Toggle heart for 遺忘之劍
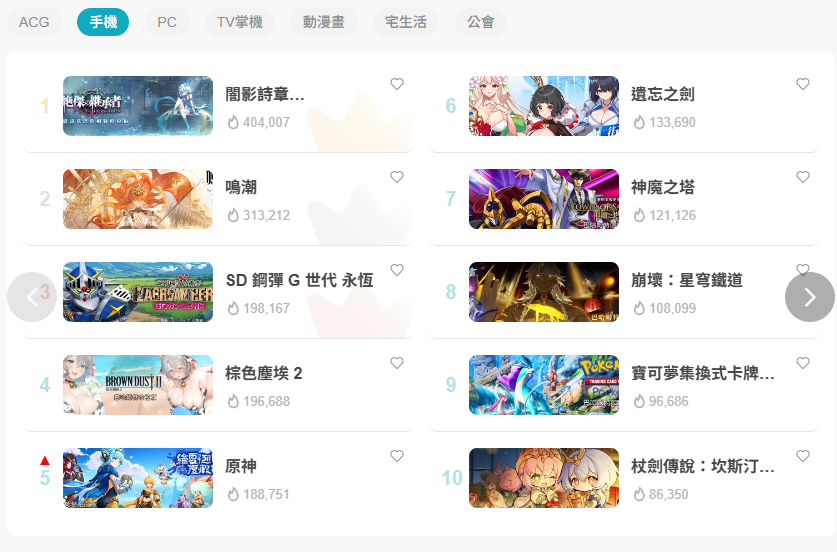837x552 pixels. (x=803, y=84)
